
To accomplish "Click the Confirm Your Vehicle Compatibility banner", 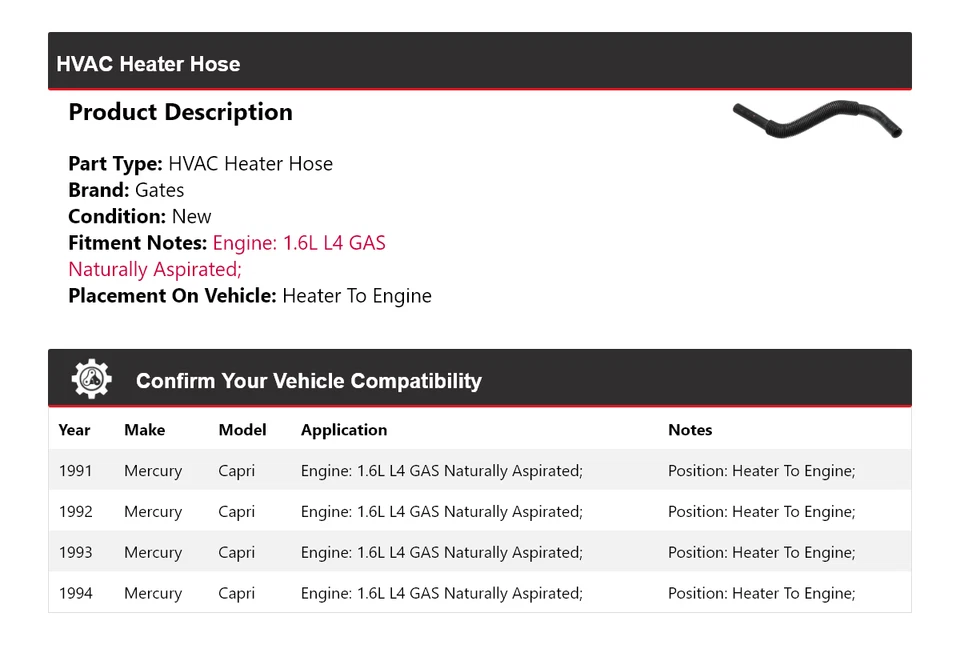I will click(480, 378).
